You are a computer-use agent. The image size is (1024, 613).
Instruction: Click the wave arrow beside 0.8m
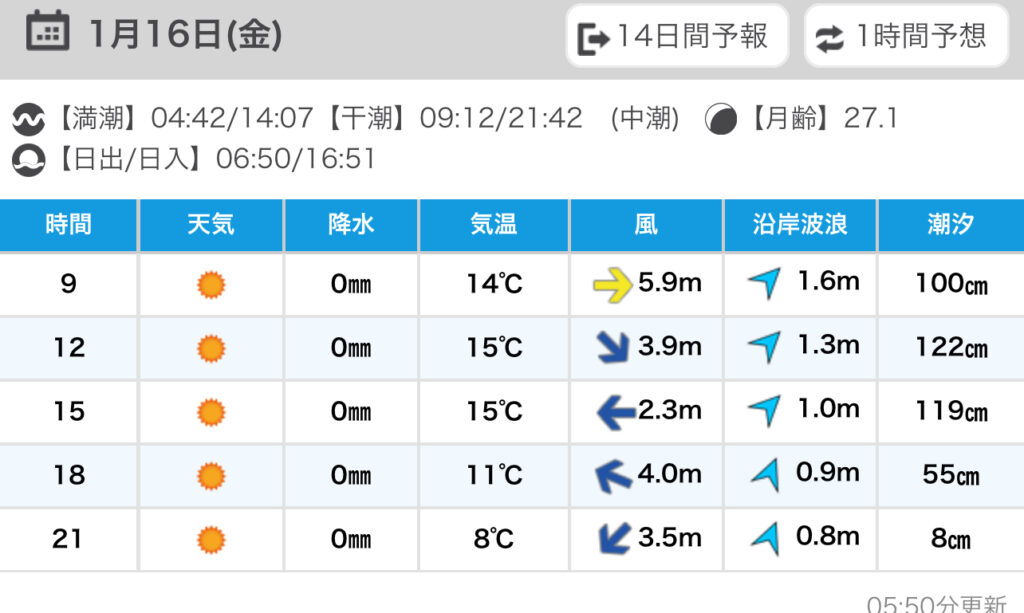coord(765,538)
